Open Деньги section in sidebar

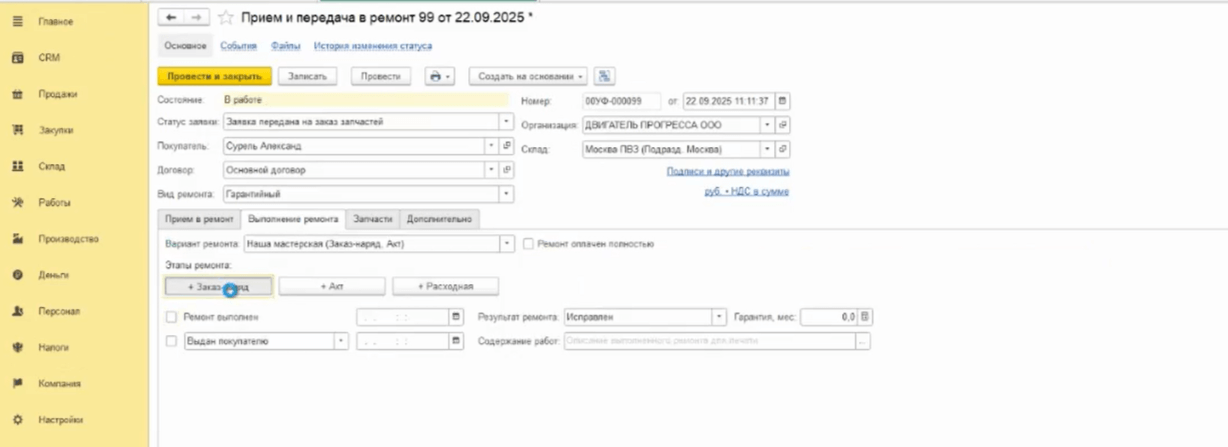[x=53, y=275]
